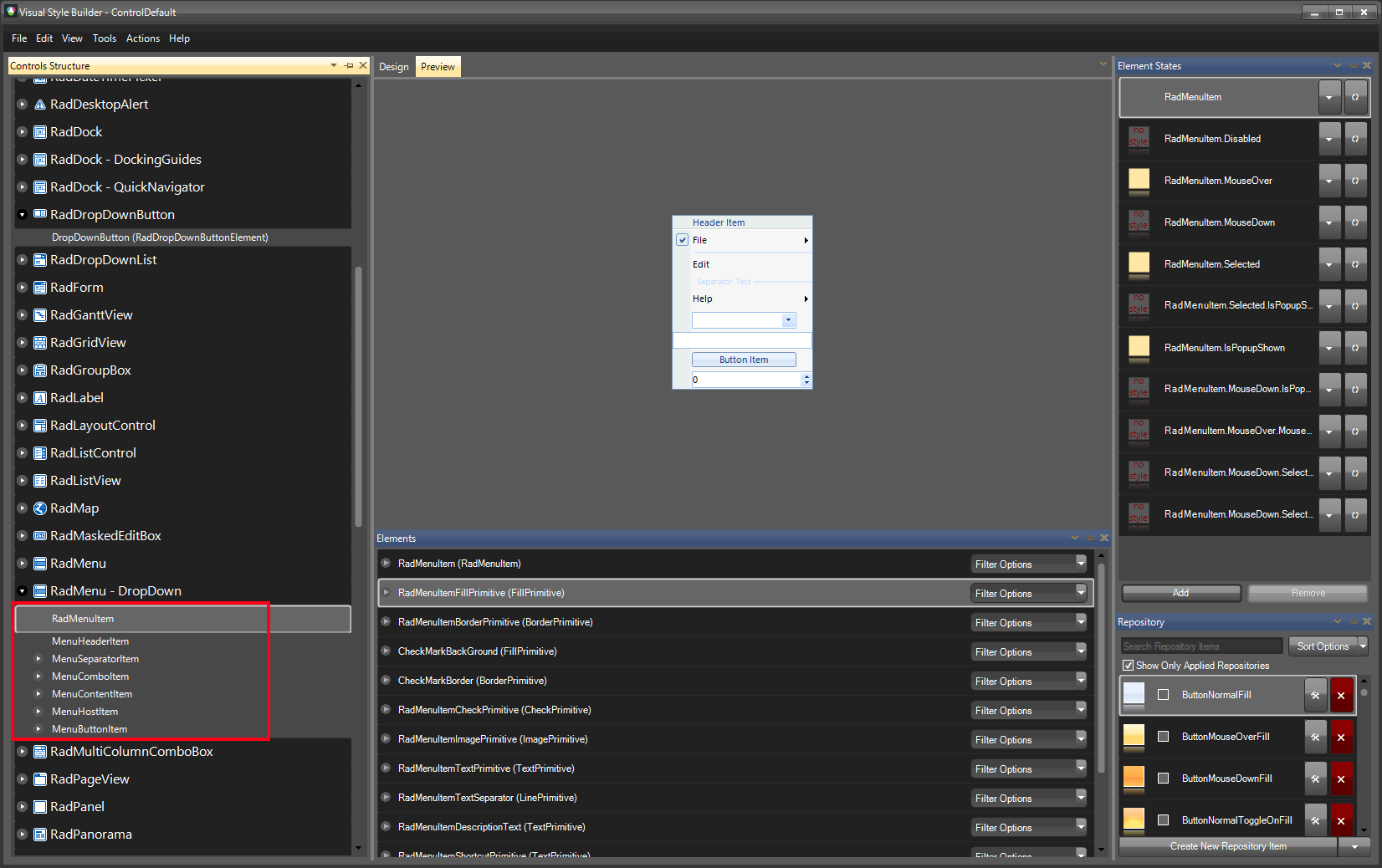The height and width of the screenshot is (868, 1382).
Task: Switch to the Preview tab
Action: point(438,67)
